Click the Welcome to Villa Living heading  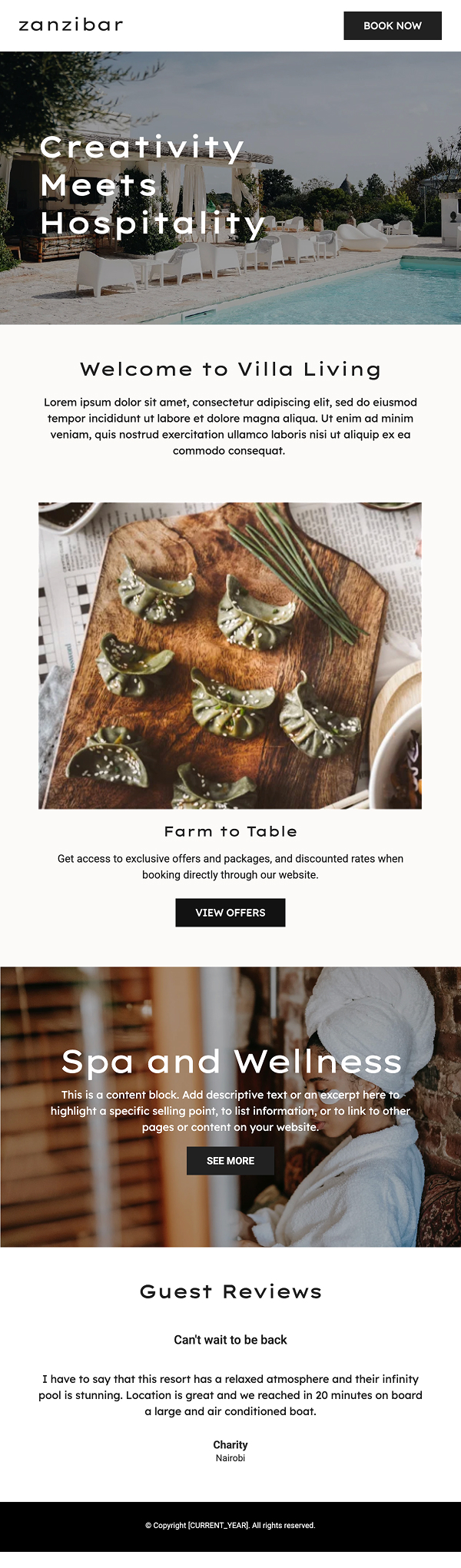[230, 370]
